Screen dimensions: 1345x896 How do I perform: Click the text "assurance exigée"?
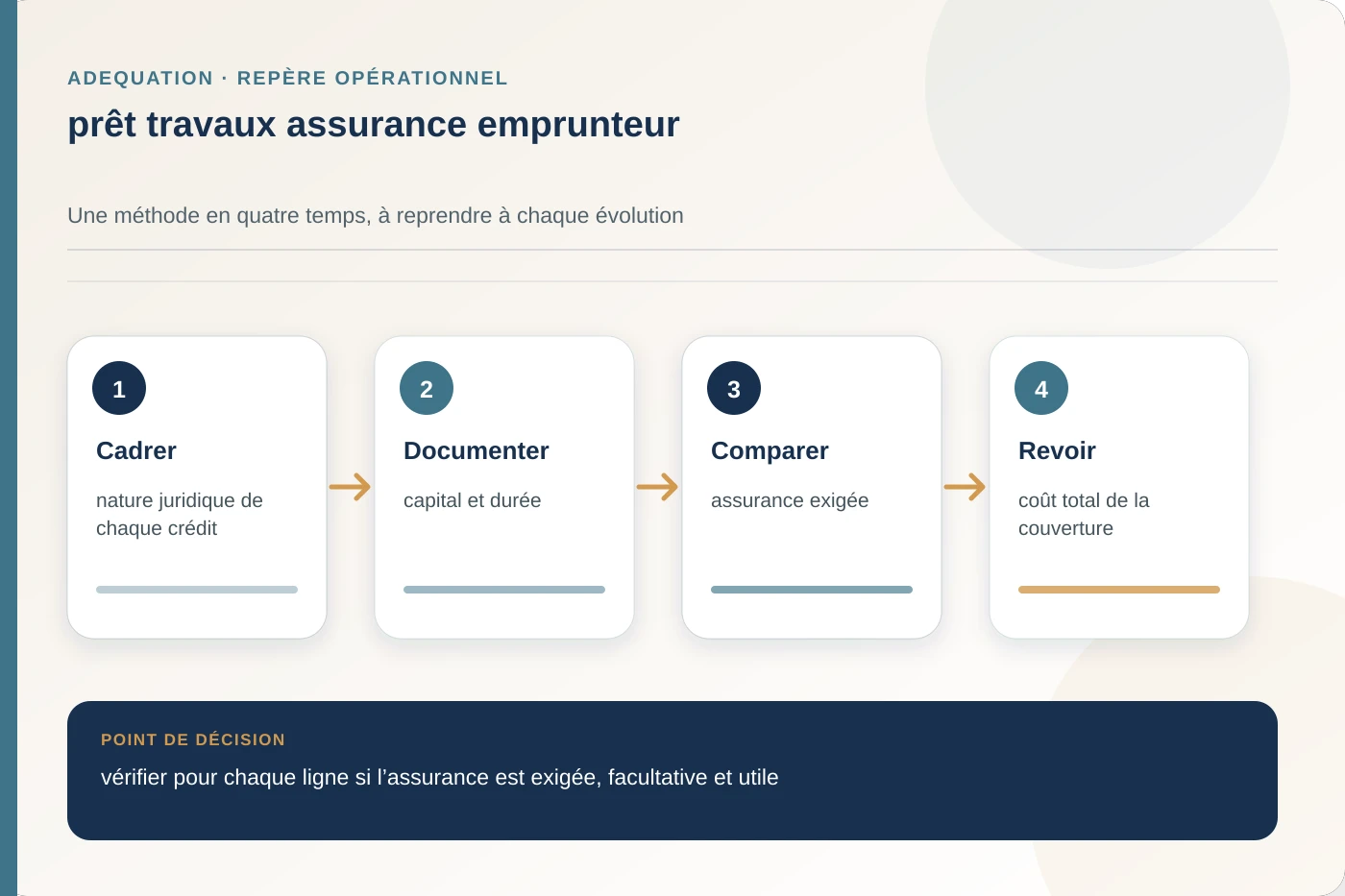[790, 500]
